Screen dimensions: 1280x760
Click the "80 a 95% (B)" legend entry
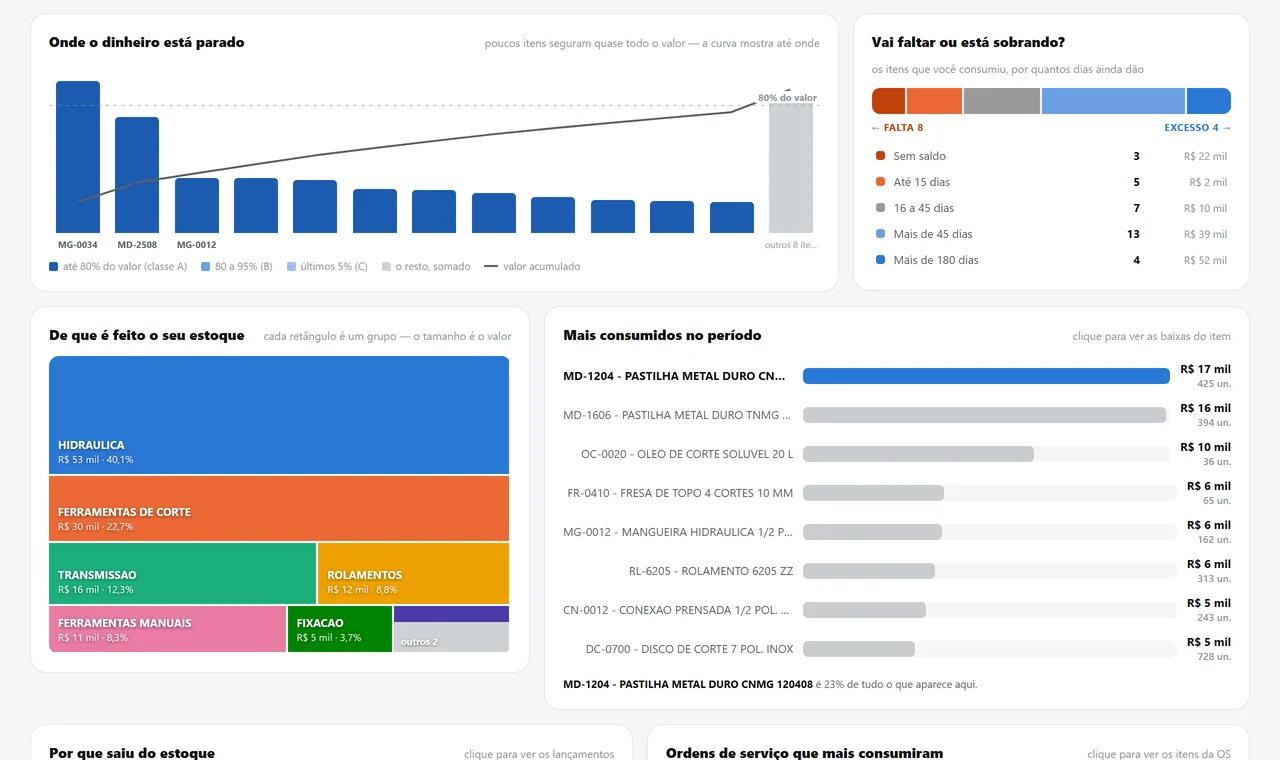(x=236, y=267)
